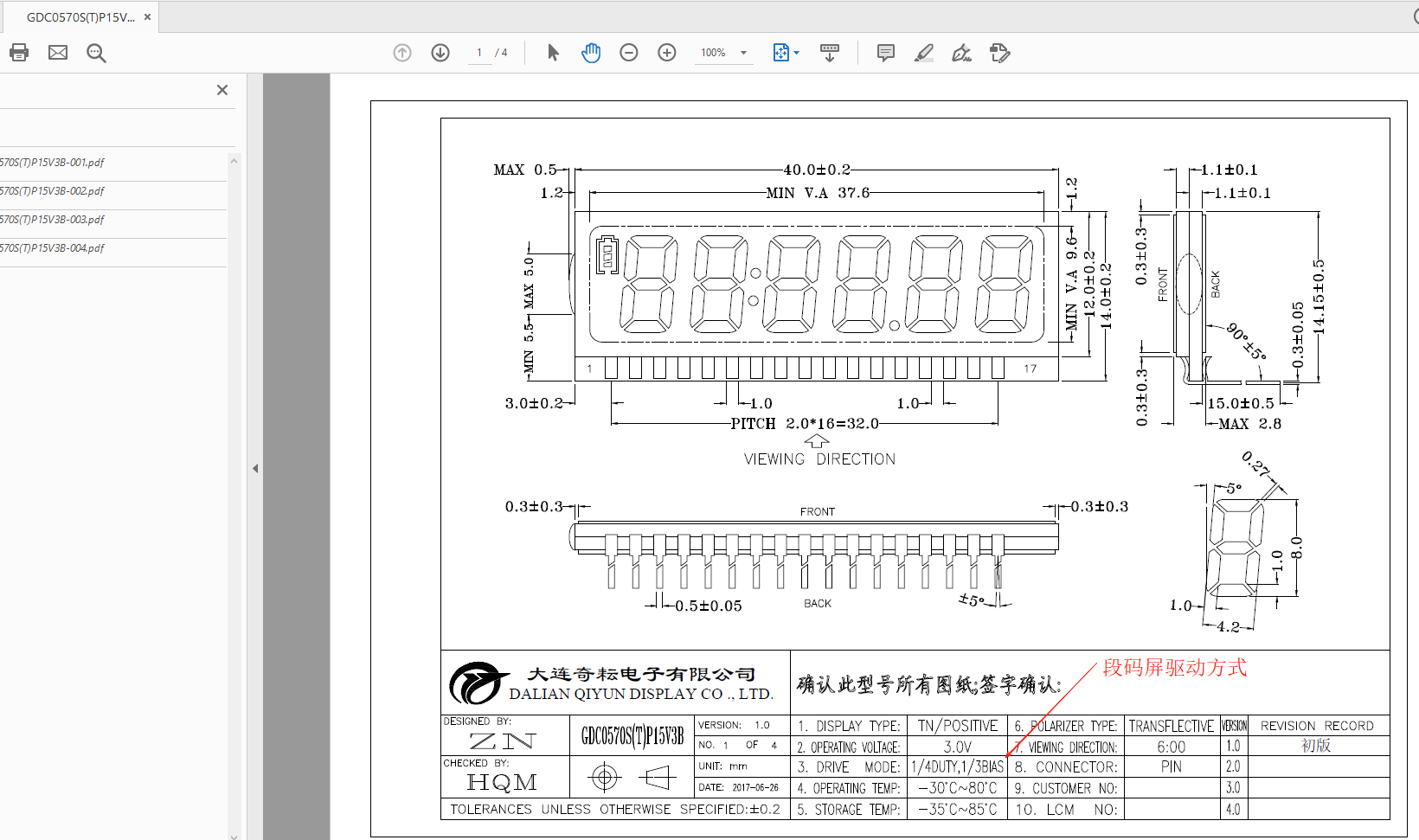Add a comment sticky note
1419x840 pixels.
886,53
